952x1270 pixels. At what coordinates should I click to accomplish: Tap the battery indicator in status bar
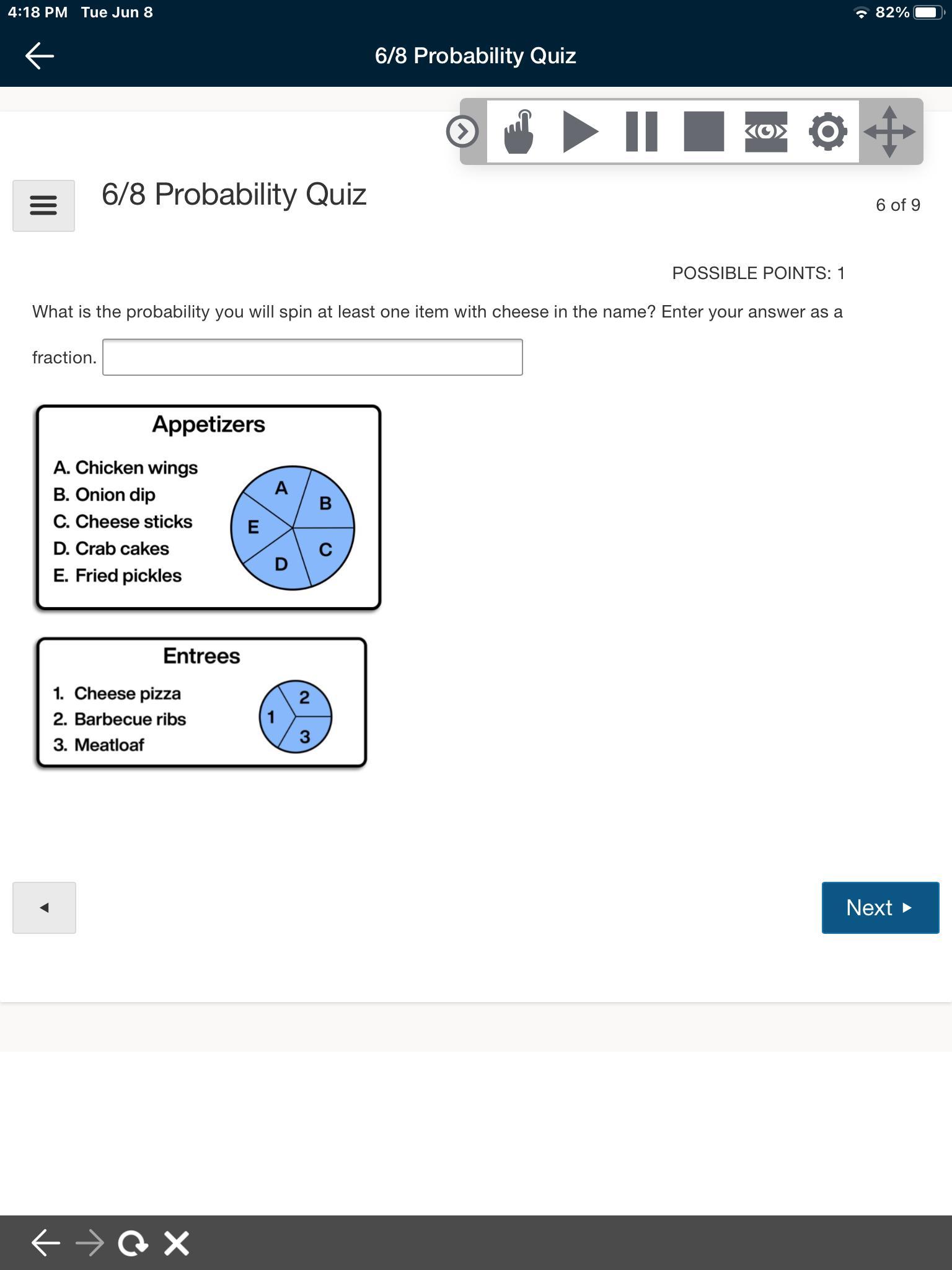[929, 12]
